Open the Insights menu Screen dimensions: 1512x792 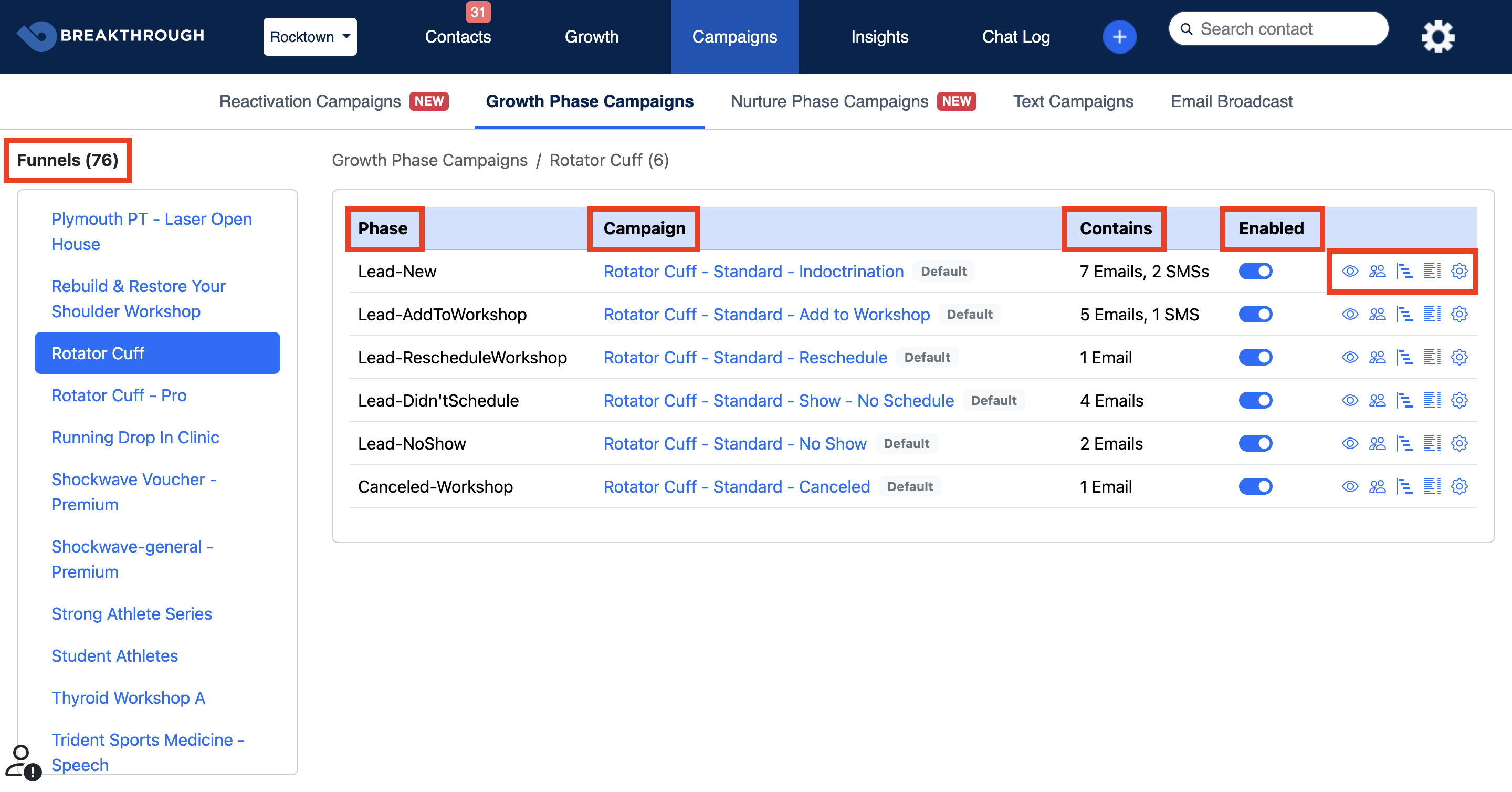pos(879,37)
